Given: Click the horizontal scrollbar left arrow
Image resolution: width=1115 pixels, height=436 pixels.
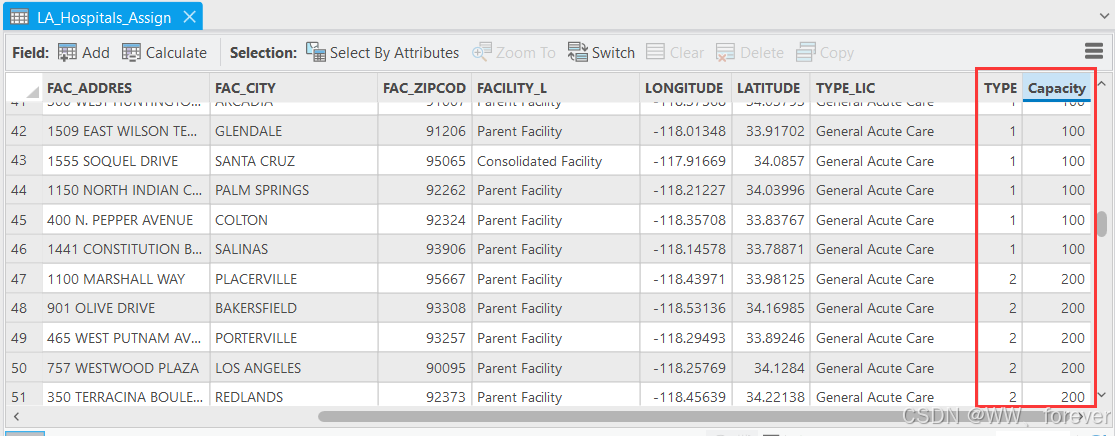Looking at the screenshot, I should (16, 417).
